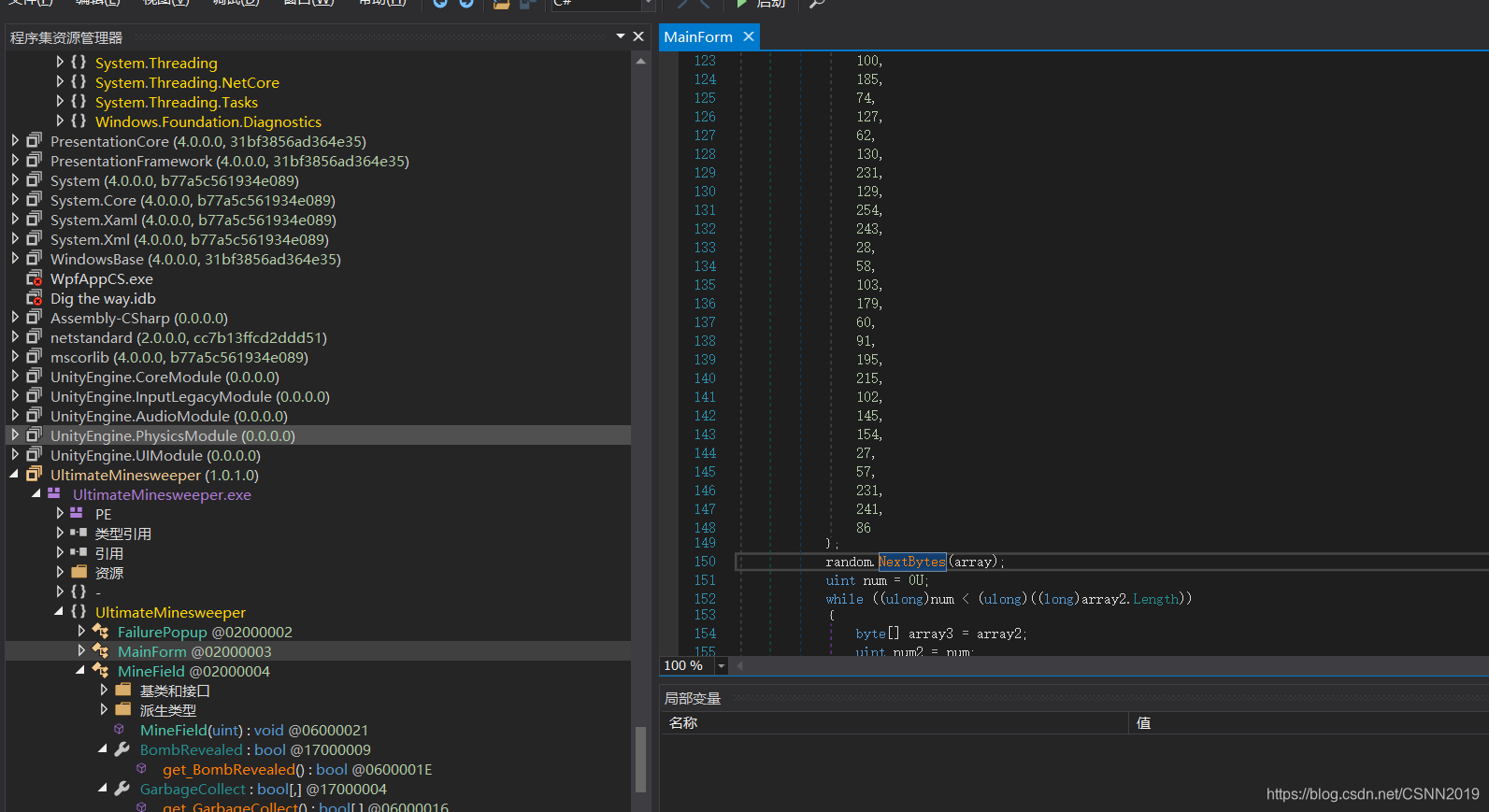
Task: Click the type references (类型引用) icon
Action: tap(79, 533)
